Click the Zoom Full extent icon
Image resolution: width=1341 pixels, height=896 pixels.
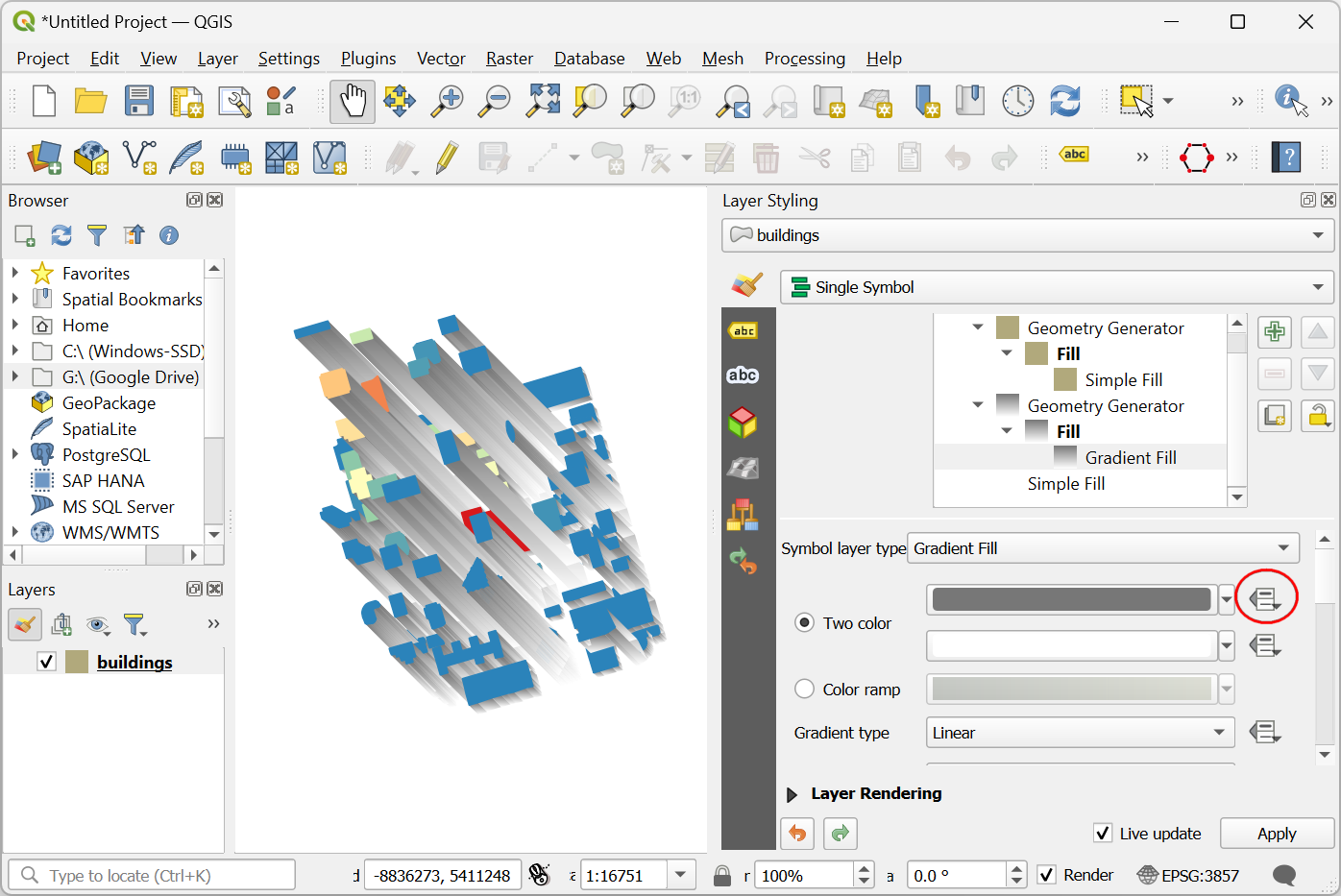[x=543, y=101]
